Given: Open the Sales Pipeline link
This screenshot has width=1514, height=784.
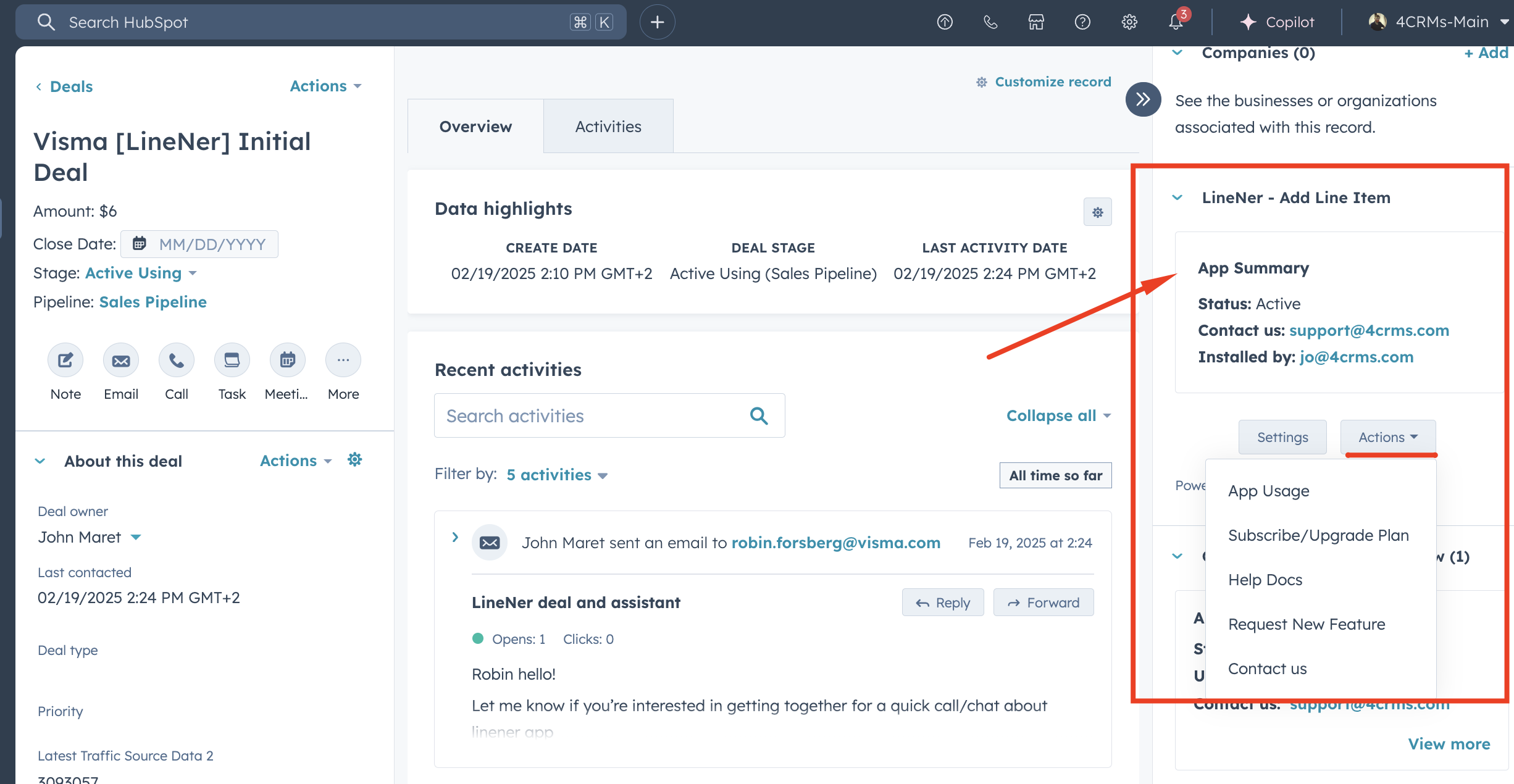Looking at the screenshot, I should [153, 302].
